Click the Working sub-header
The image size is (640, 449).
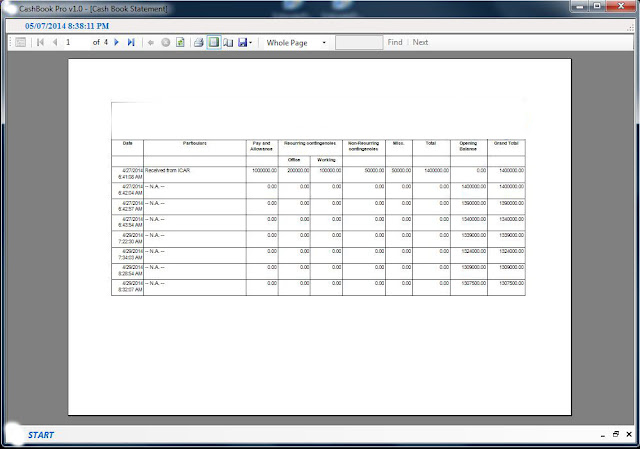[326, 160]
